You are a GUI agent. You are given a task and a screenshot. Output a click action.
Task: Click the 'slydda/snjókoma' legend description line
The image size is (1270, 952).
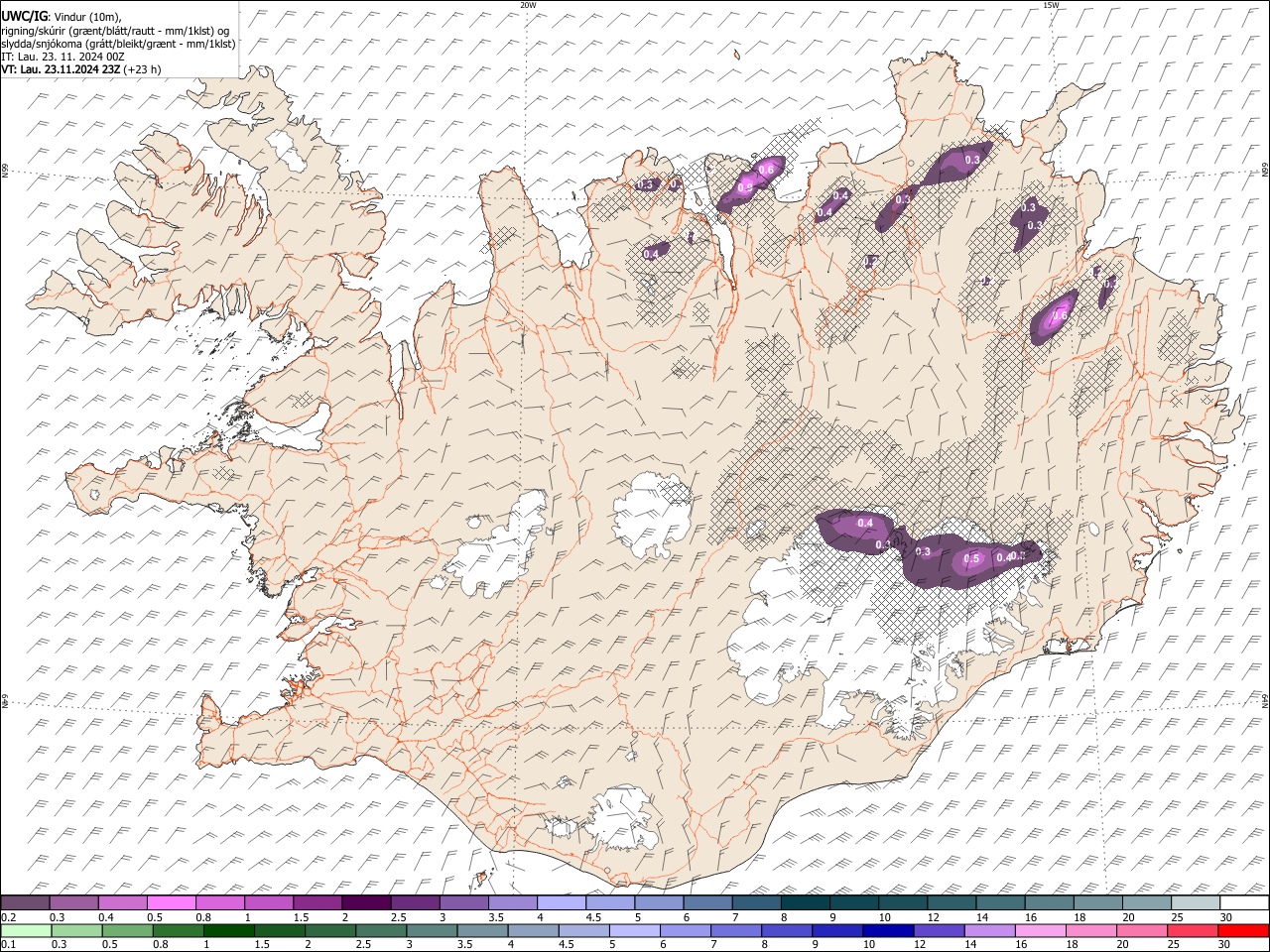click(118, 44)
